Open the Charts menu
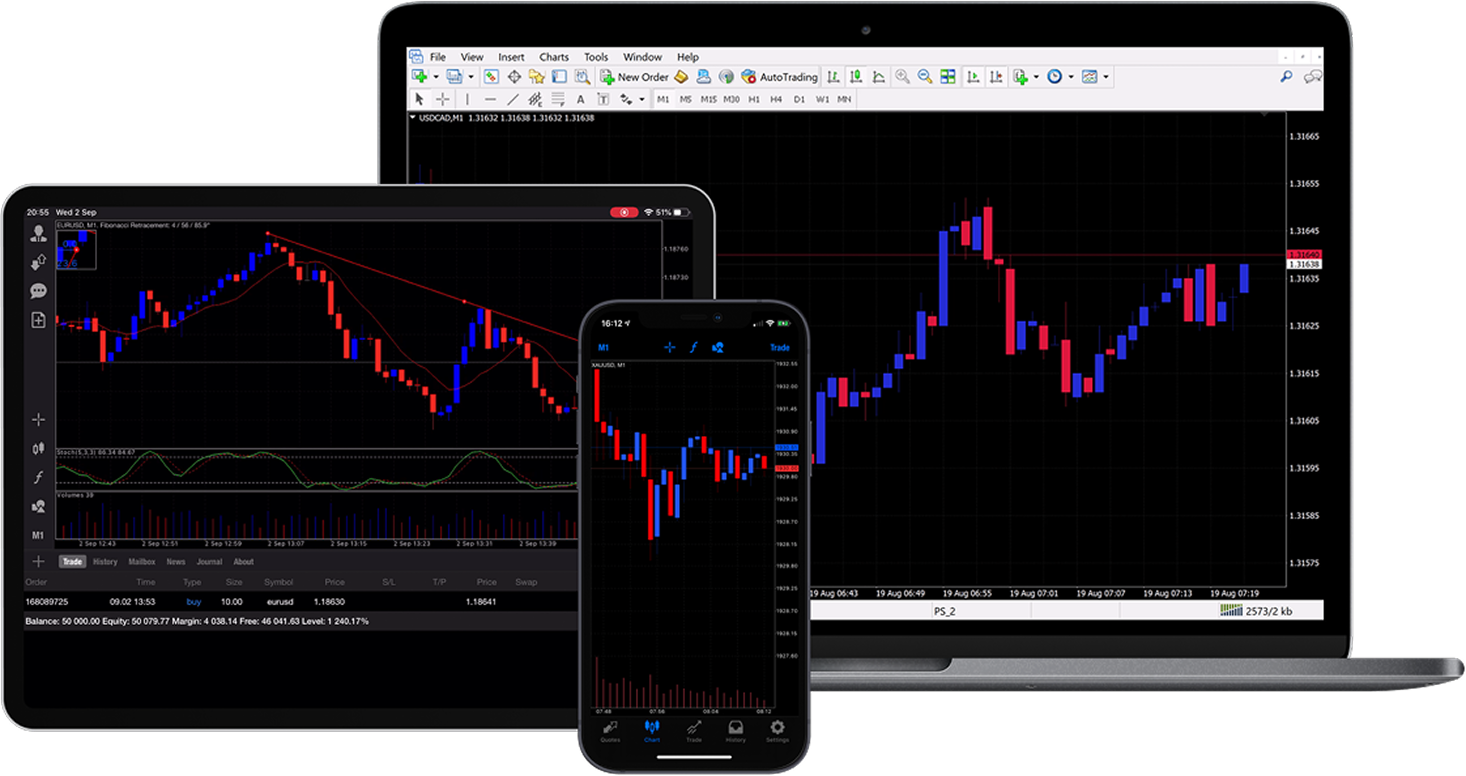Viewport: 1466px width, 776px height. click(554, 56)
